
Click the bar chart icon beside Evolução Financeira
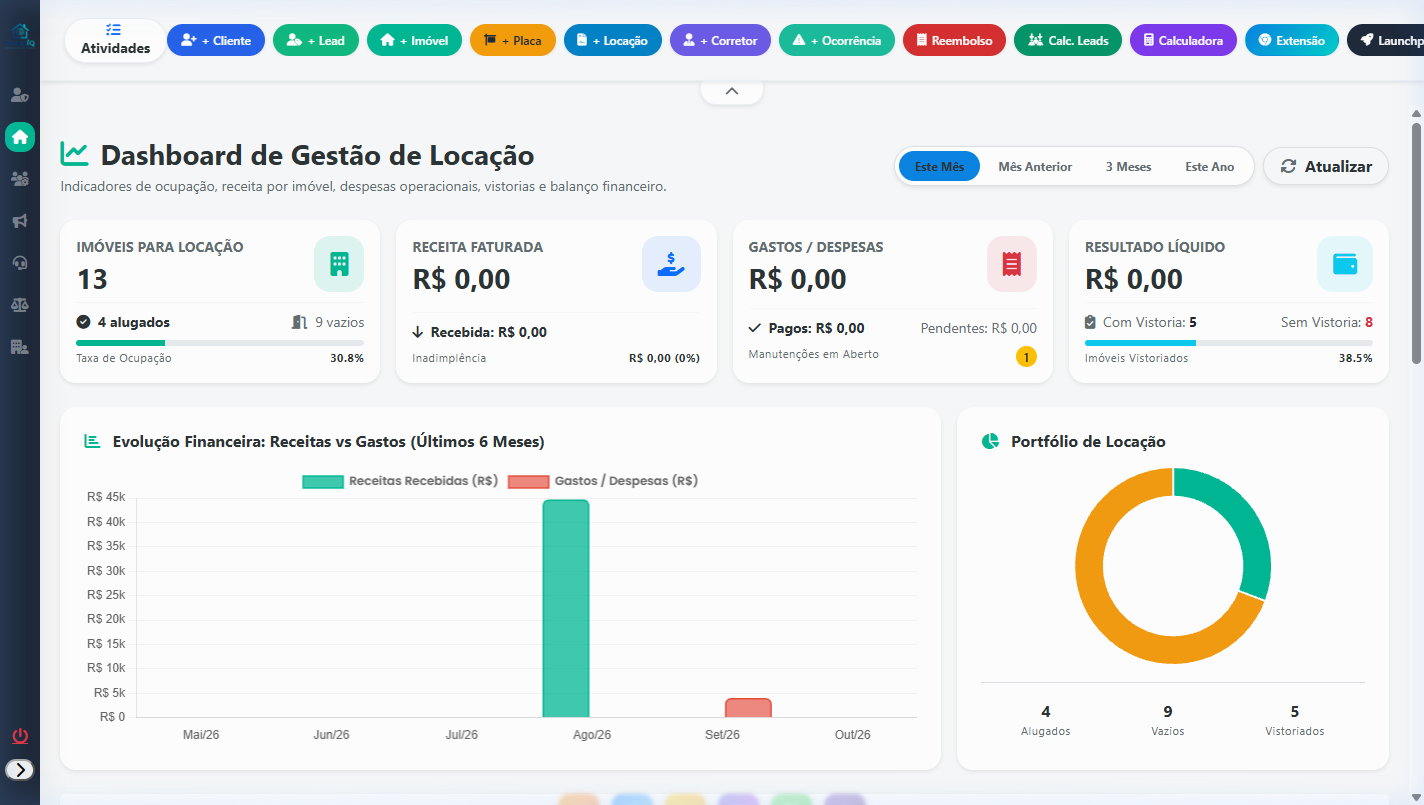[x=93, y=441]
